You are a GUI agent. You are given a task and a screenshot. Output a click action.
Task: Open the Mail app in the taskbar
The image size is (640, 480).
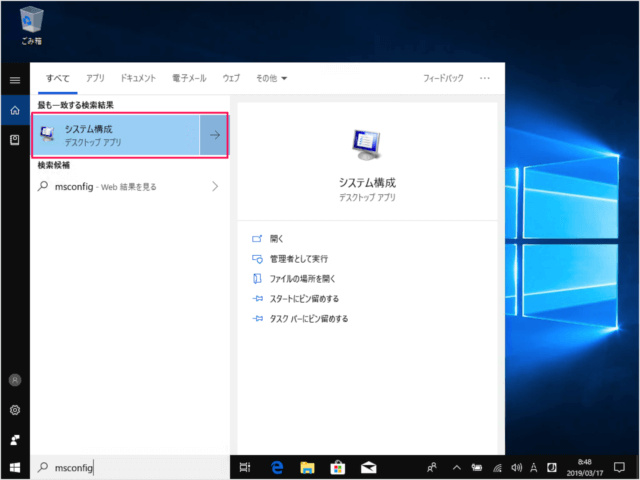click(x=369, y=467)
